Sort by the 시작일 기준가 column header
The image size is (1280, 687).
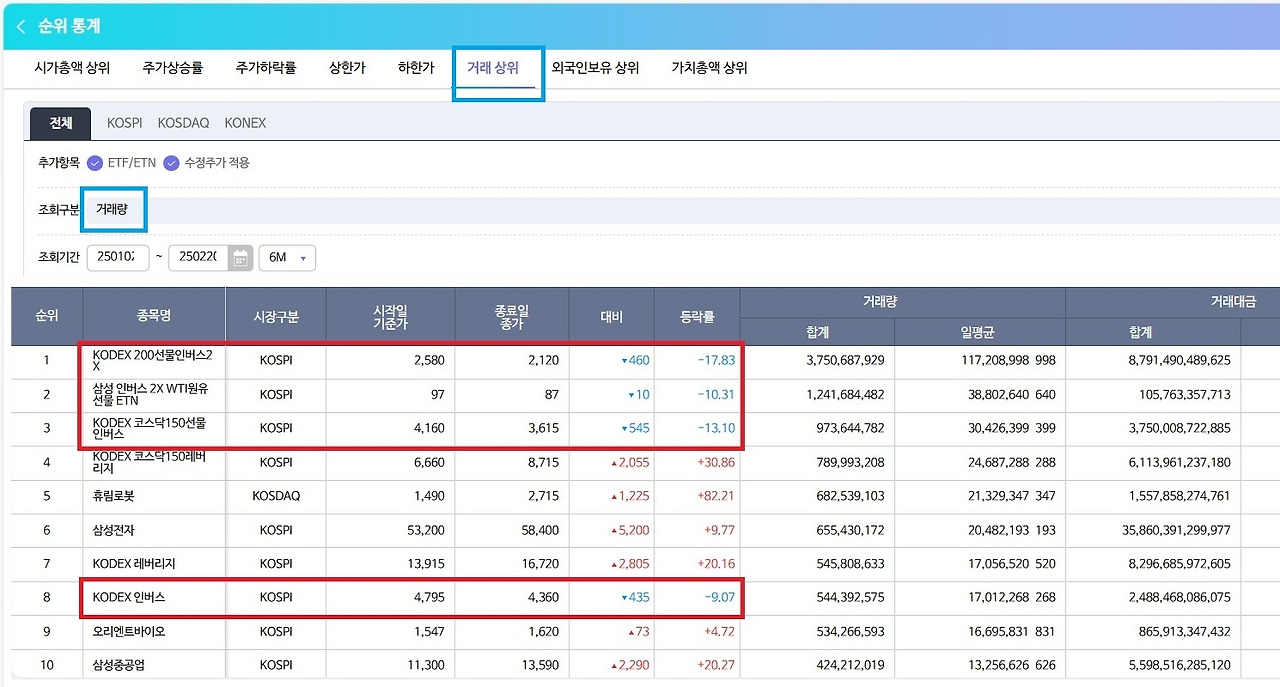point(390,316)
